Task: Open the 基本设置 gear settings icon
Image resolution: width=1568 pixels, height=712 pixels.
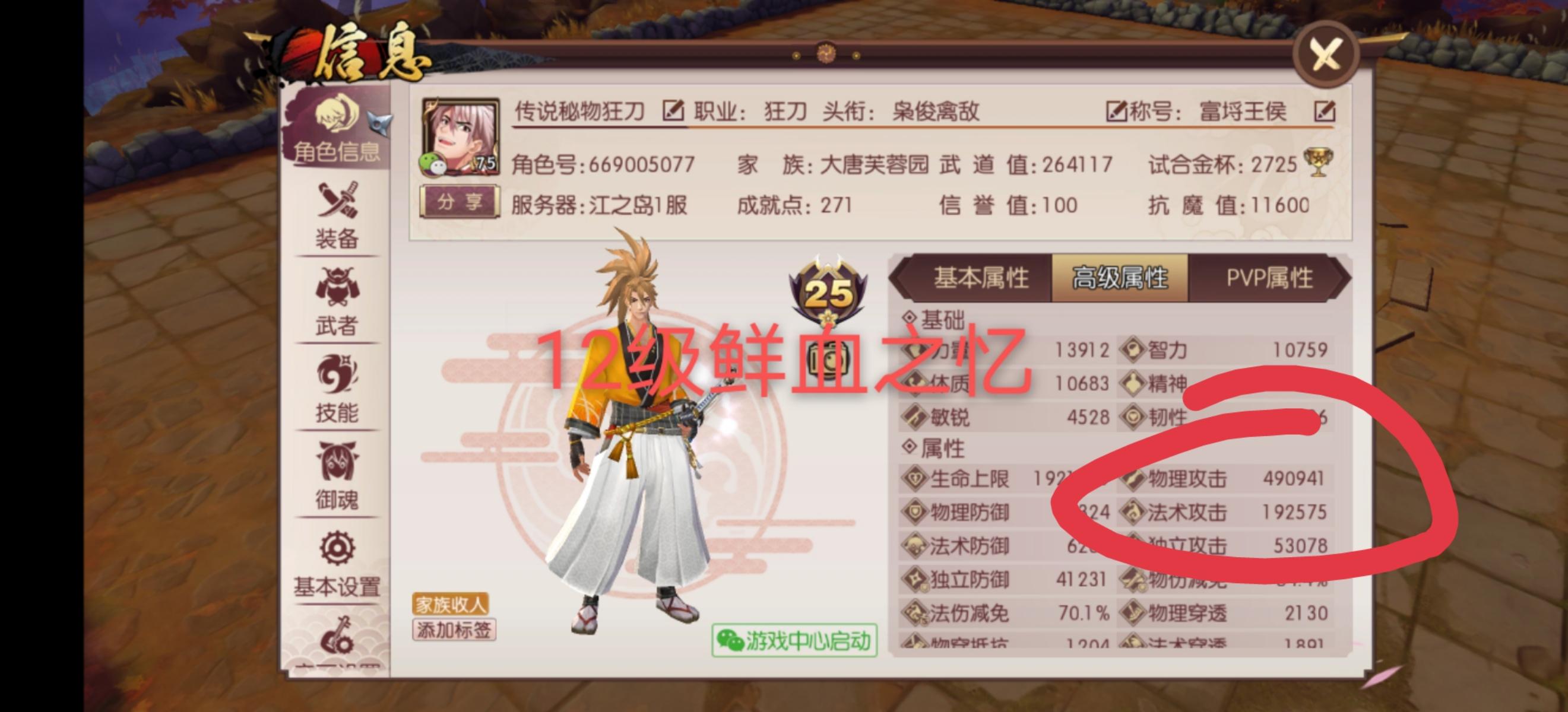Action: pos(337,564)
